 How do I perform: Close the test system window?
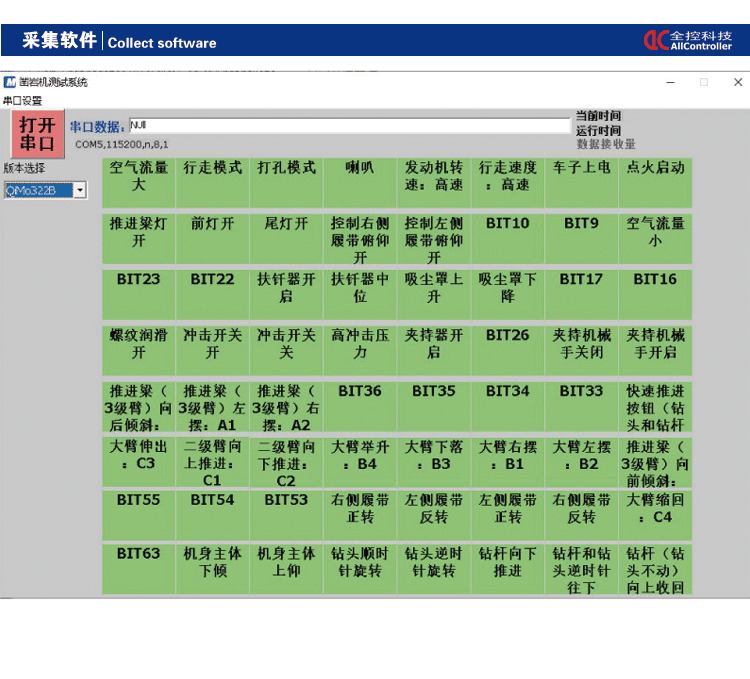738,82
